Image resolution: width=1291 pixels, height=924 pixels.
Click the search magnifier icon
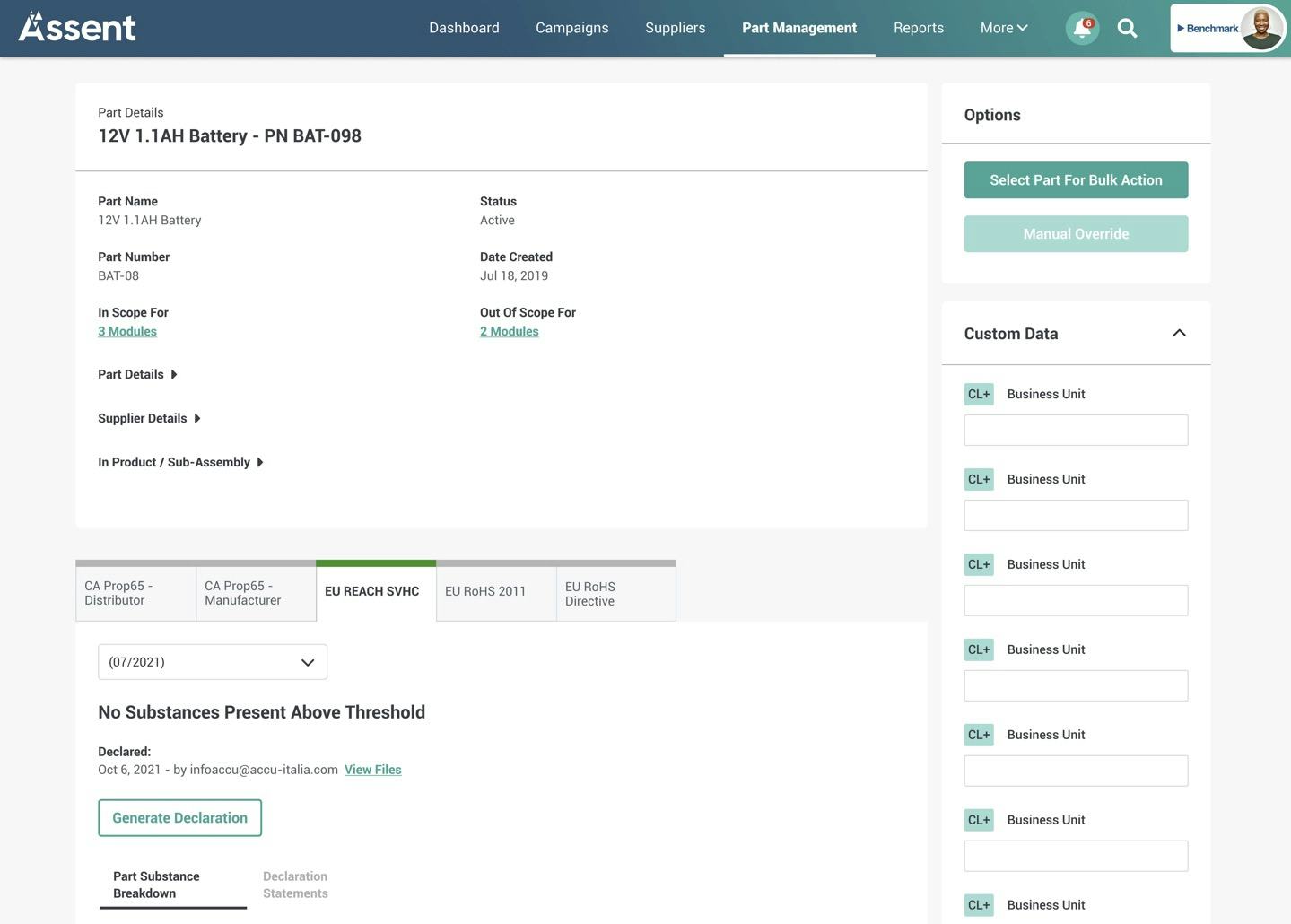(1126, 27)
